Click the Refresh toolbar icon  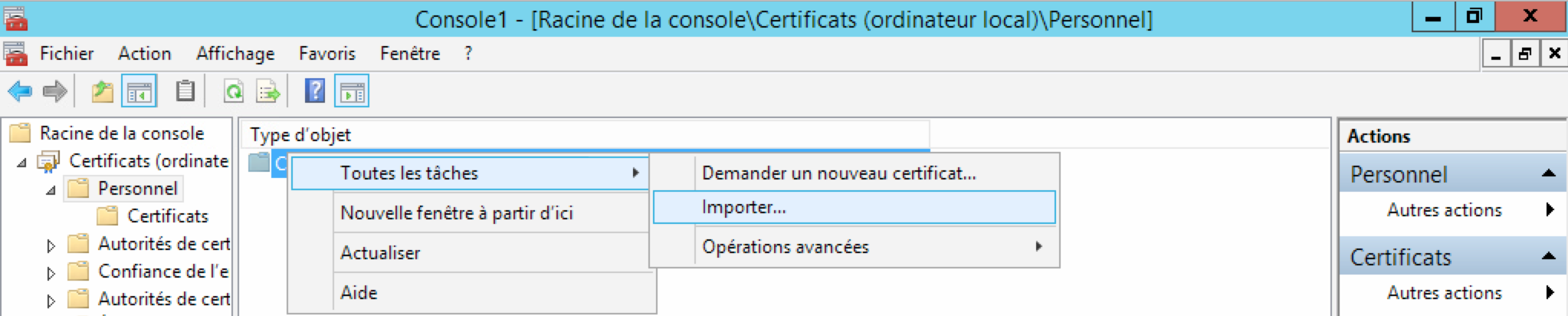click(x=233, y=92)
